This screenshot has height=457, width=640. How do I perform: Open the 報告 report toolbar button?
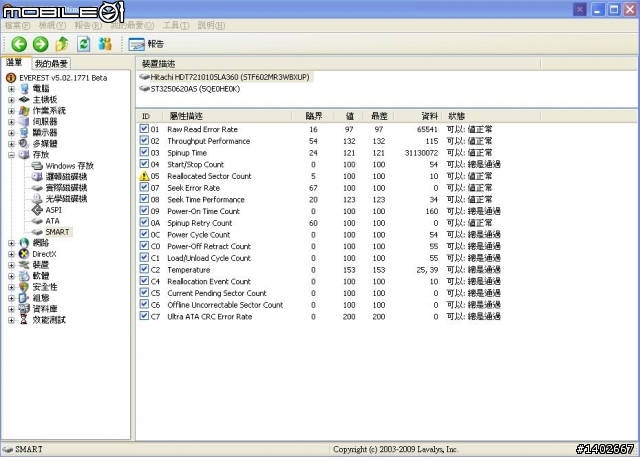click(x=146, y=44)
